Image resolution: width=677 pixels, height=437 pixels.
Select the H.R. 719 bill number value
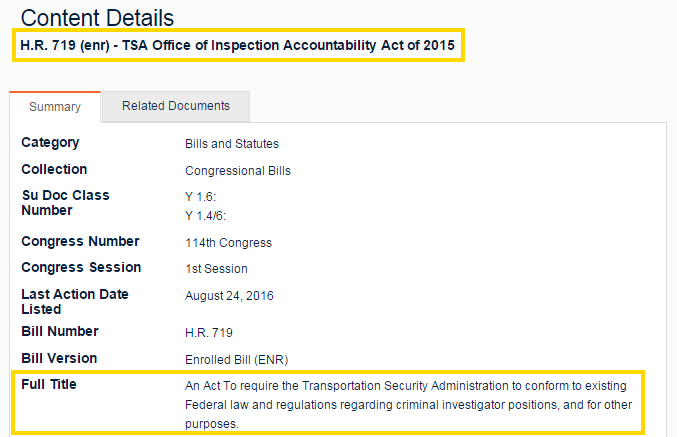(x=209, y=332)
